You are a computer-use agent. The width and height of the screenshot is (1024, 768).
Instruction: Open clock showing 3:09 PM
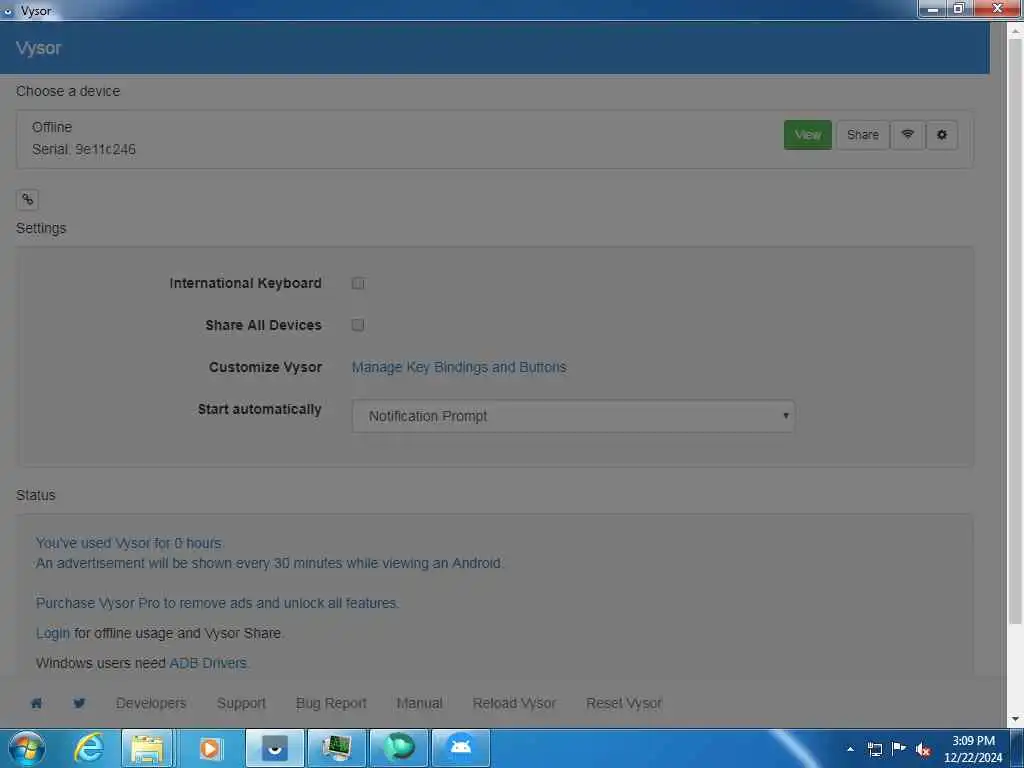coord(973,749)
